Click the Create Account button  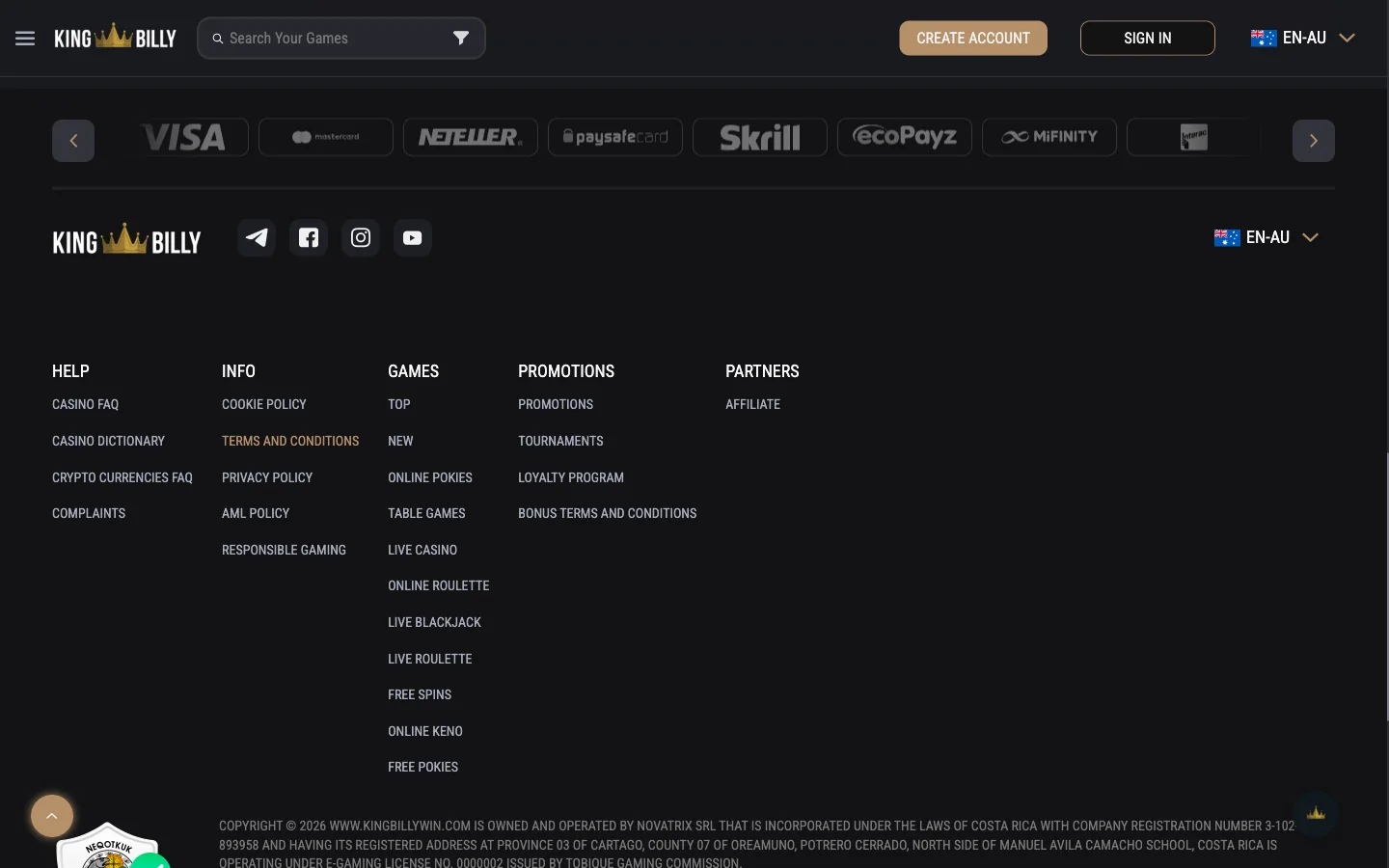(973, 39)
